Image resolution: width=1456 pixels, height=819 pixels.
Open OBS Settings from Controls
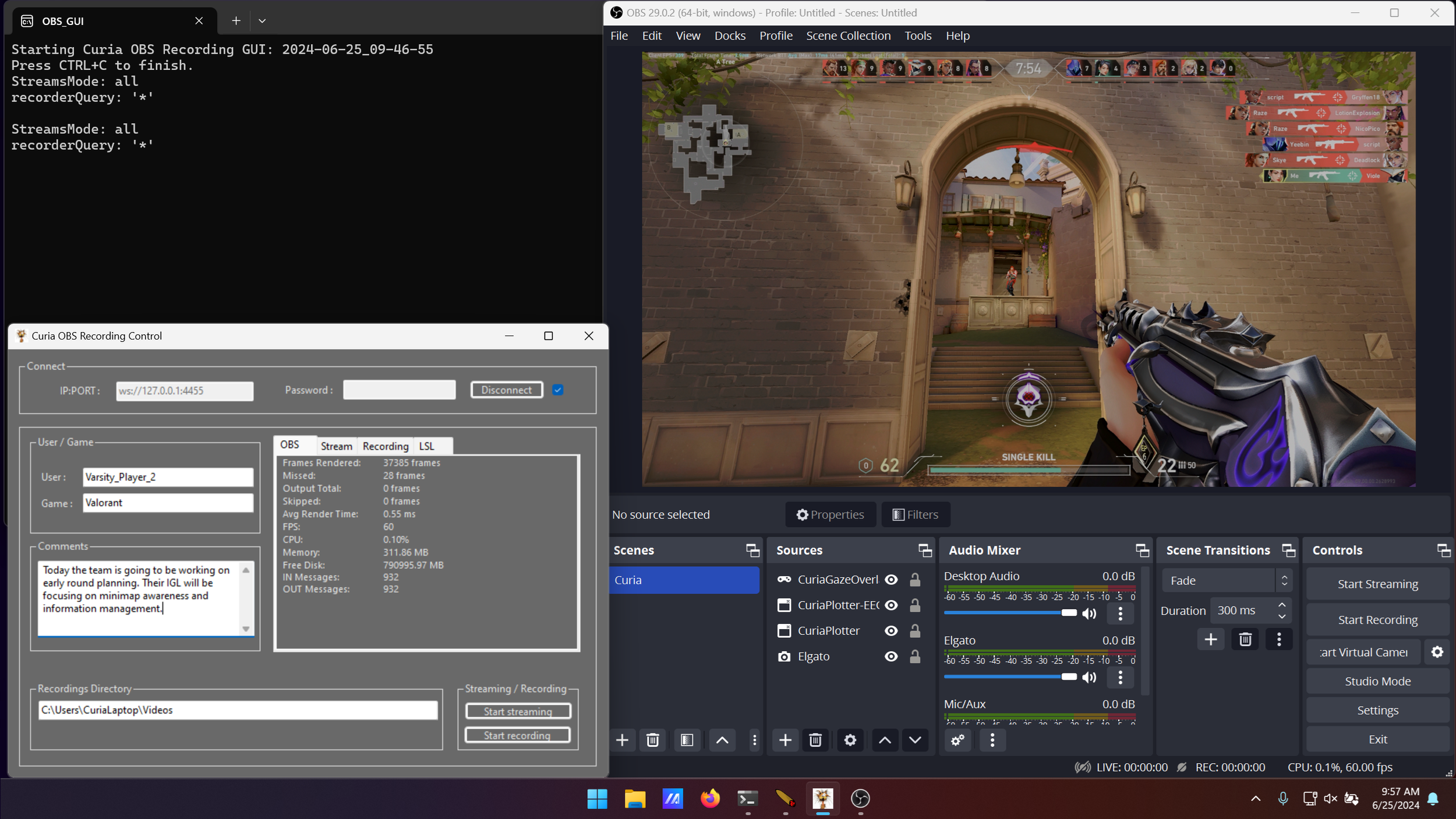pyautogui.click(x=1377, y=710)
